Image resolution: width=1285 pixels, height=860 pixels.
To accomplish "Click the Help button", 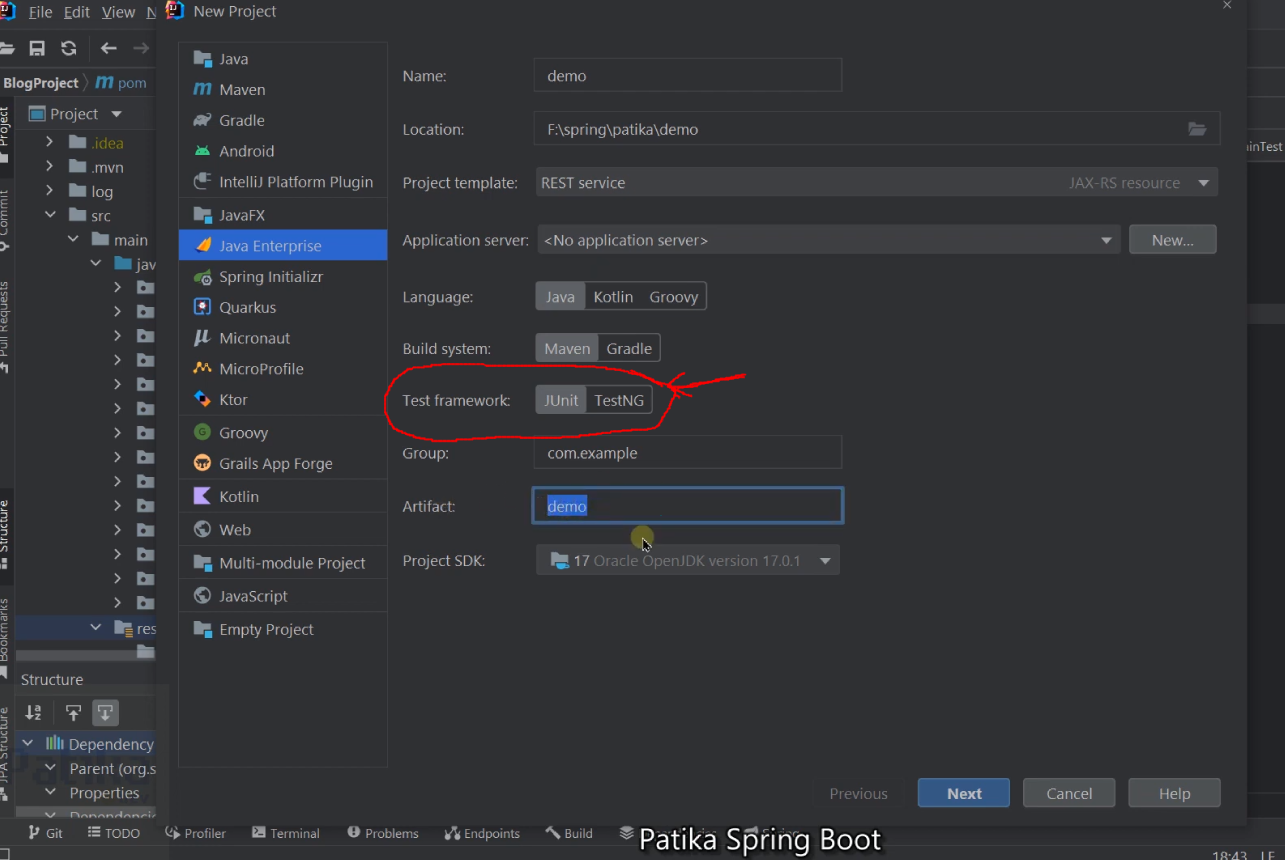I will (1174, 793).
